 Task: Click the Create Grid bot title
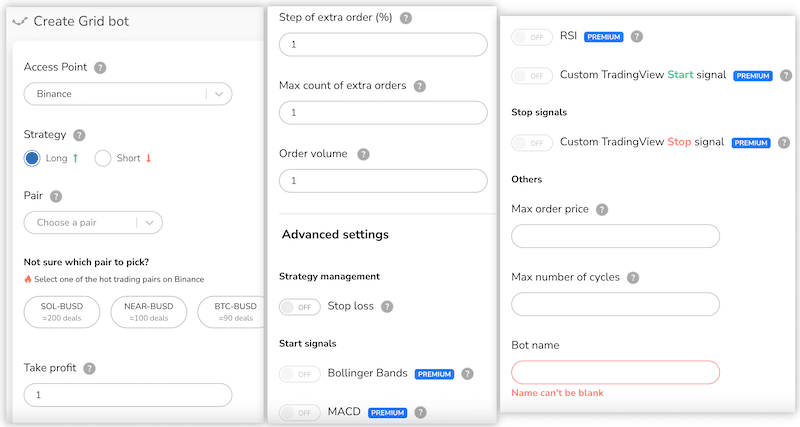click(x=81, y=21)
